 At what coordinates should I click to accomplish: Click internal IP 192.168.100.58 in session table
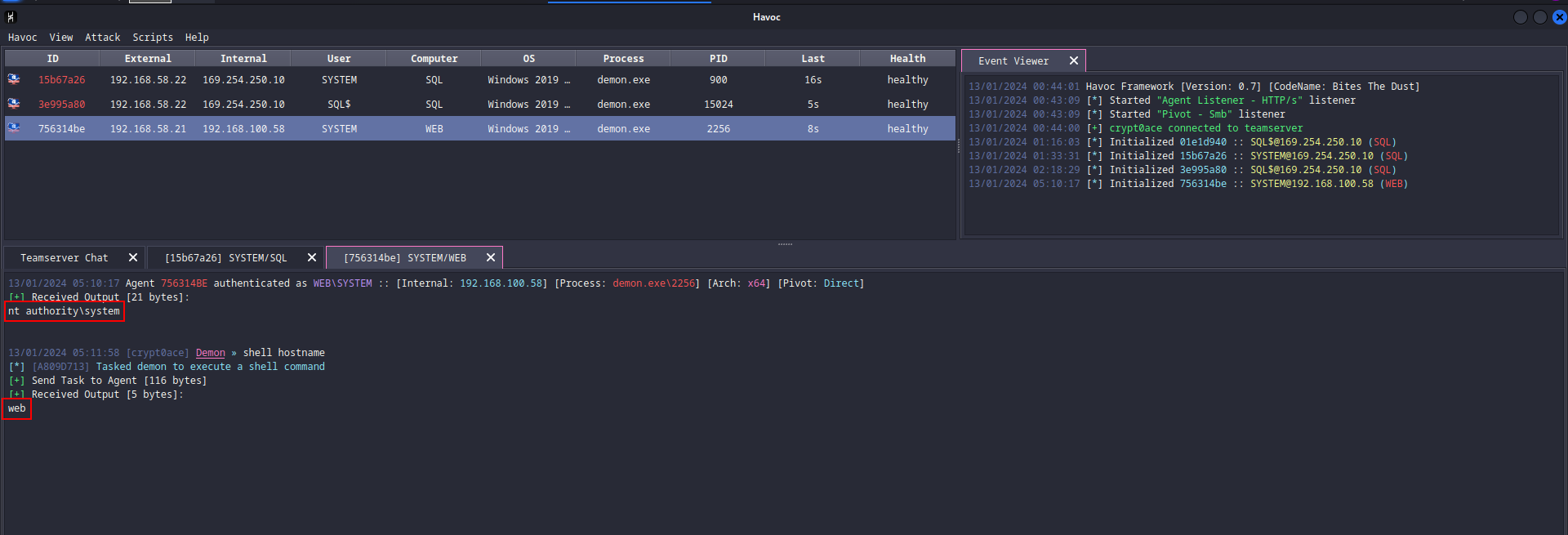coord(243,129)
